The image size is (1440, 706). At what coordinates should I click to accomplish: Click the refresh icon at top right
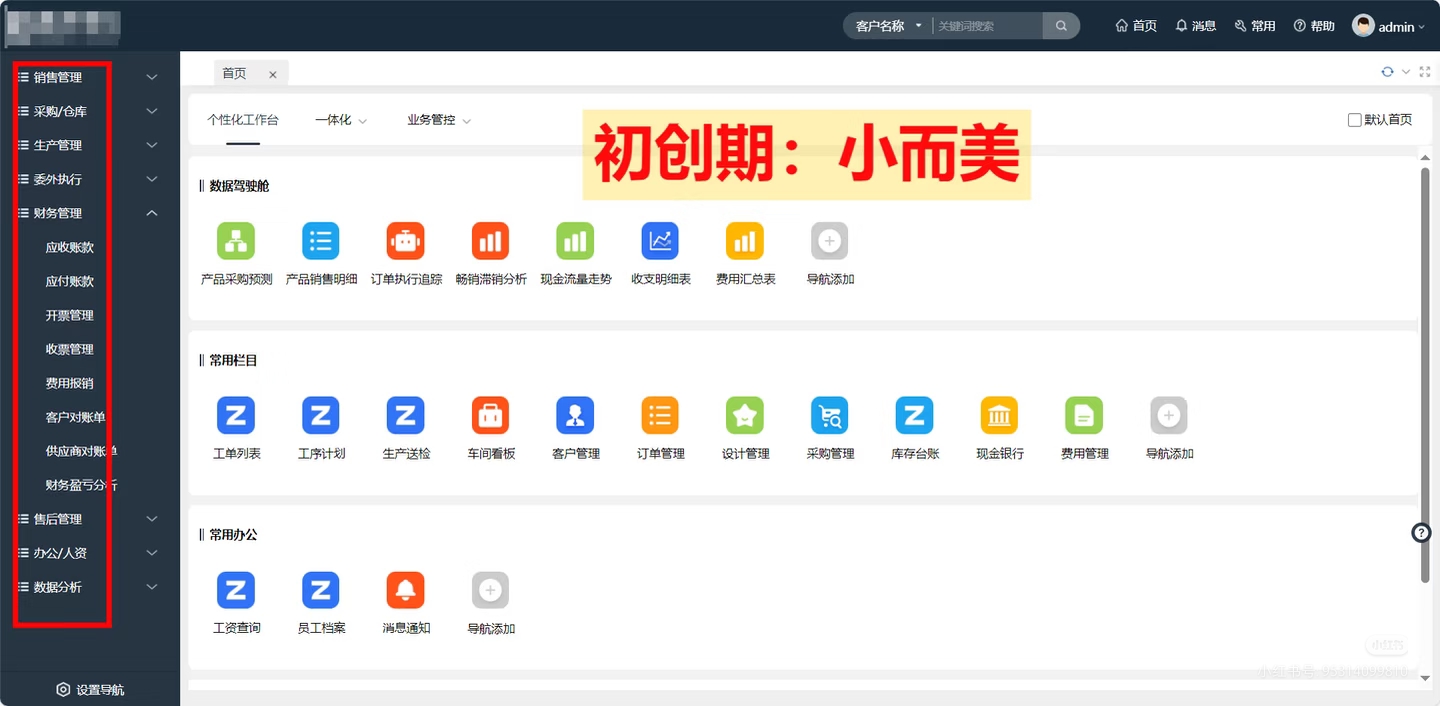pos(1387,72)
